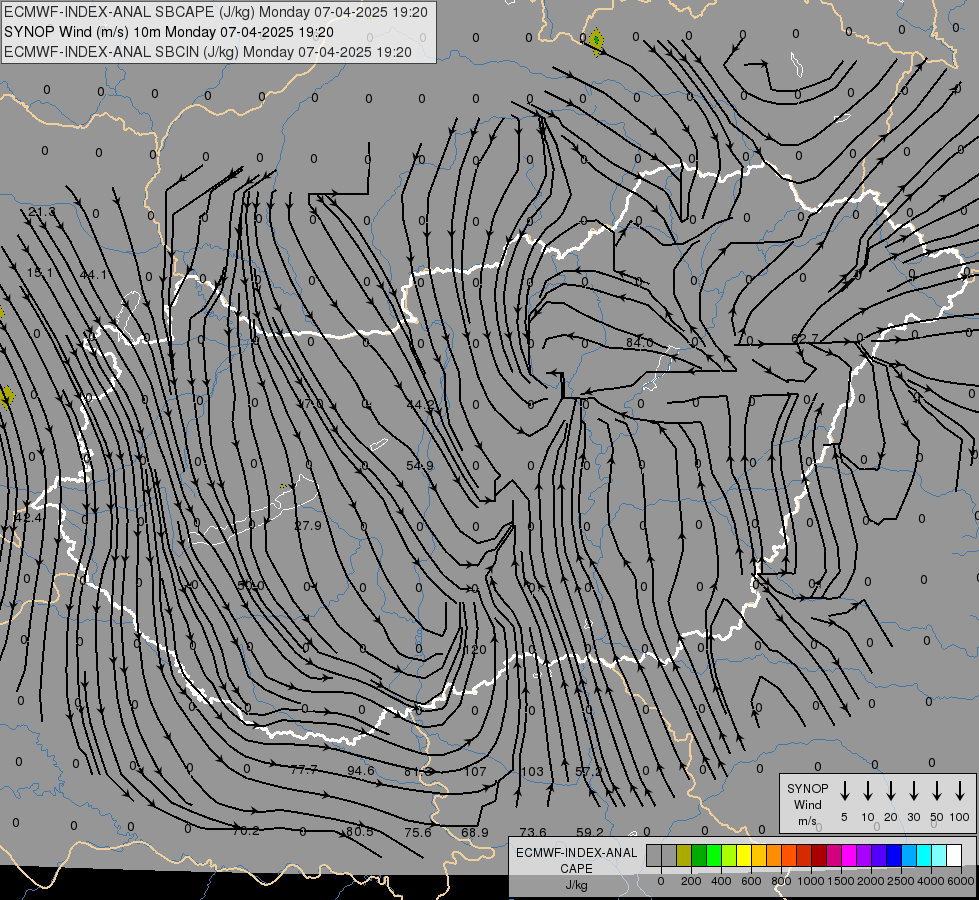Screen dimensions: 979x900
Task: Click the SYNOP Wind m/s legend title
Action: click(x=807, y=804)
